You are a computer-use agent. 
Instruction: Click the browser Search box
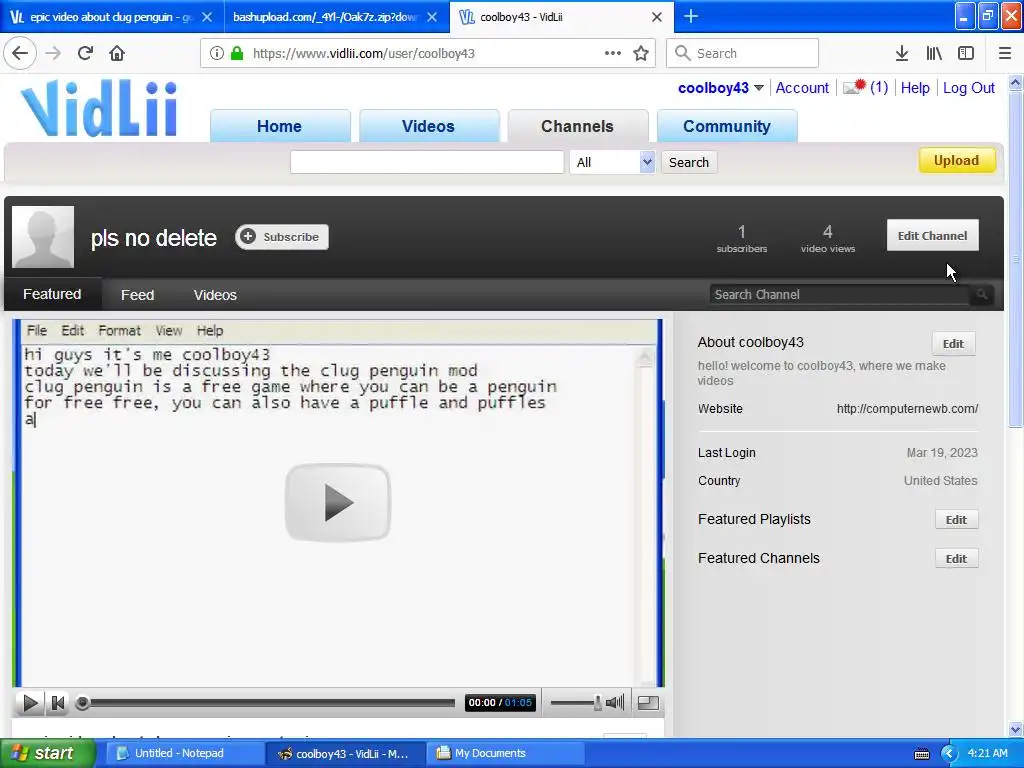point(743,53)
